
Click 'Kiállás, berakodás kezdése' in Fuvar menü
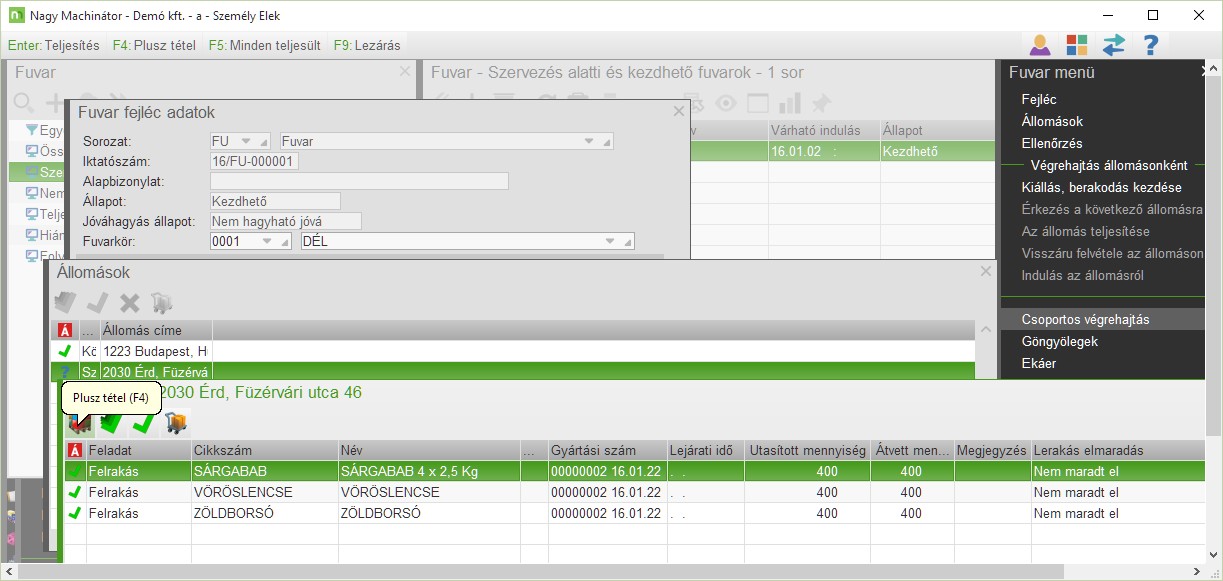point(1101,187)
